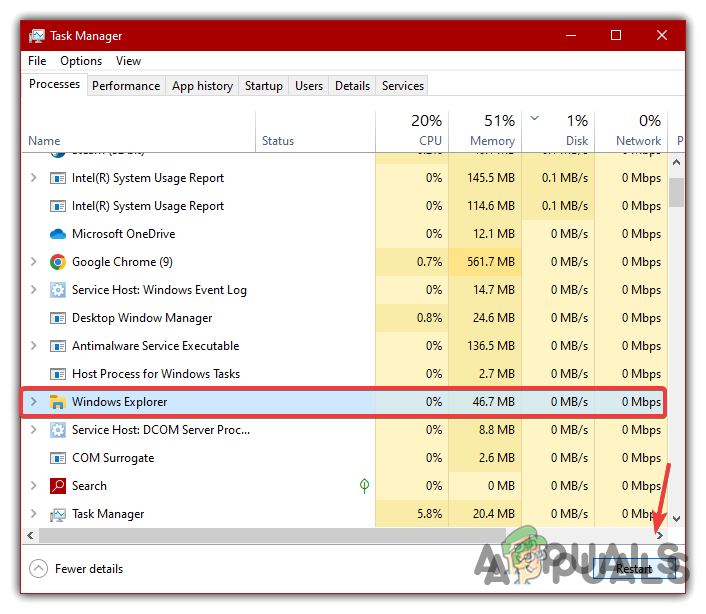Close the Task Manager window
Viewport: 706px width, 614px height.
661,35
